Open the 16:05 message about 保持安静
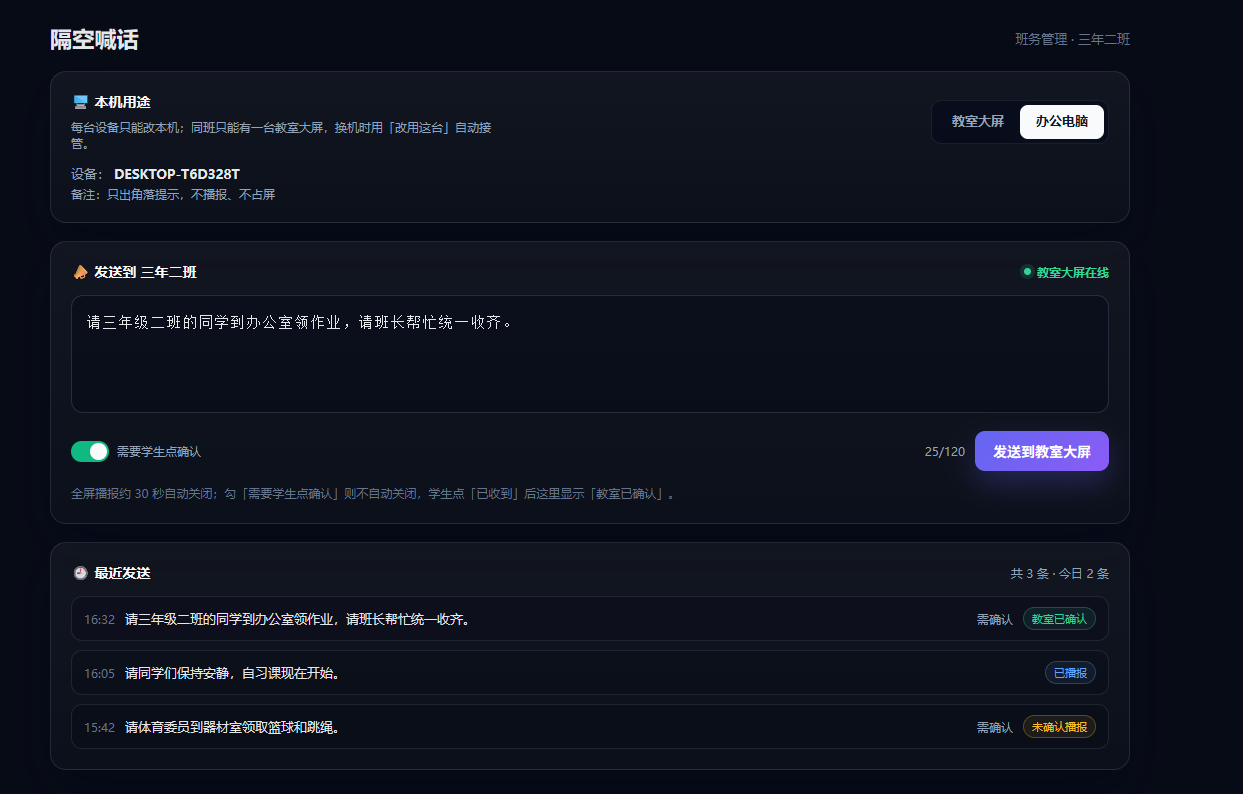1243x794 pixels. [x=590, y=673]
